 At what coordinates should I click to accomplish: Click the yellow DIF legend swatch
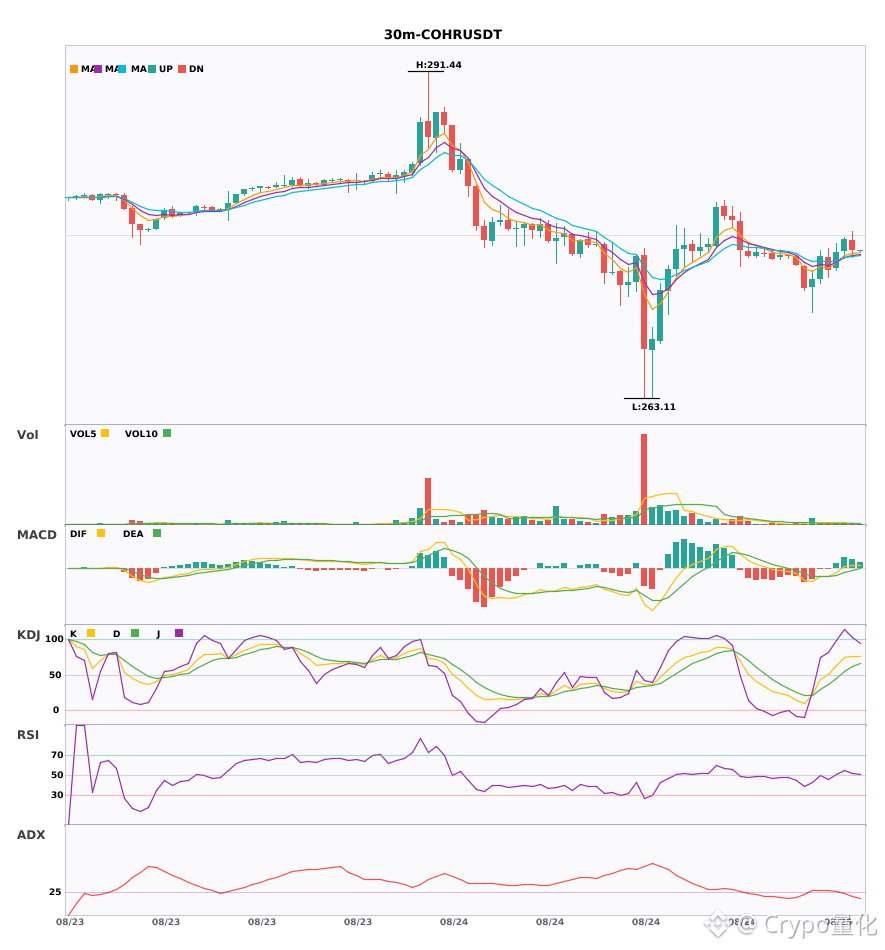tap(101, 533)
